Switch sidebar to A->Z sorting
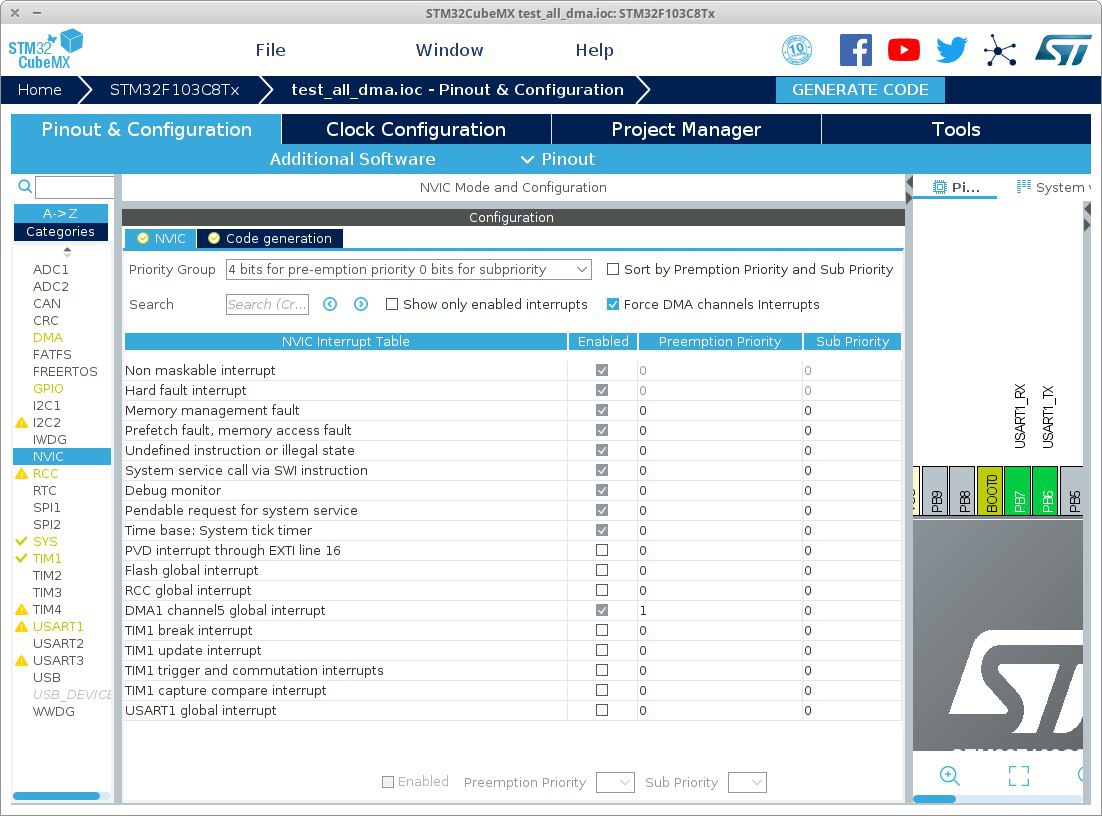 click(x=60, y=214)
